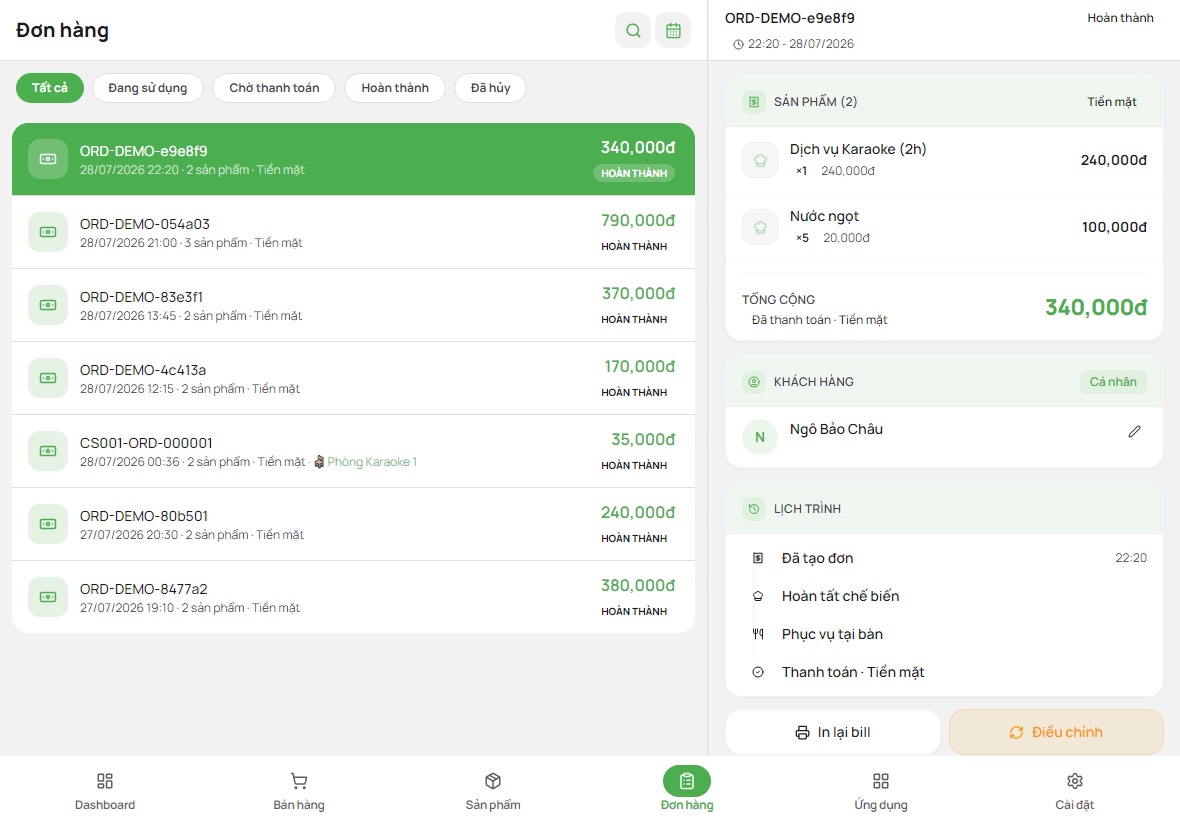This screenshot has height=820, width=1180.
Task: Select order ORD-DEMO-4c413a row
Action: [x=353, y=378]
